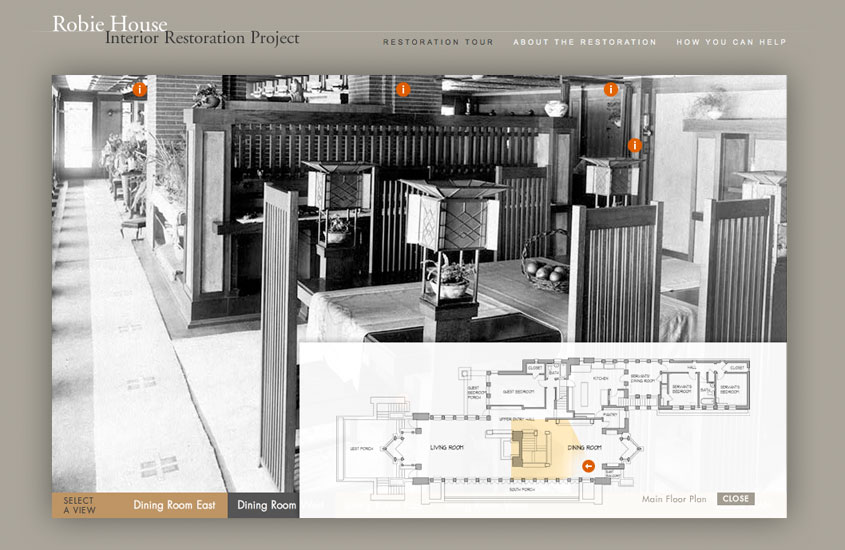The height and width of the screenshot is (550, 845).
Task: Open topmost info marker on the dark cabinet
Action: click(x=611, y=89)
